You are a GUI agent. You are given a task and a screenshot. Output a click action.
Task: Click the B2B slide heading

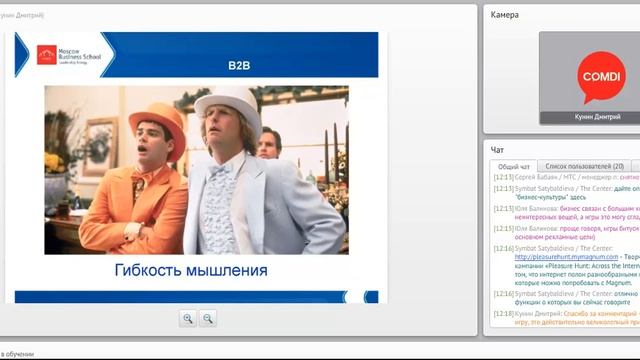click(x=239, y=65)
